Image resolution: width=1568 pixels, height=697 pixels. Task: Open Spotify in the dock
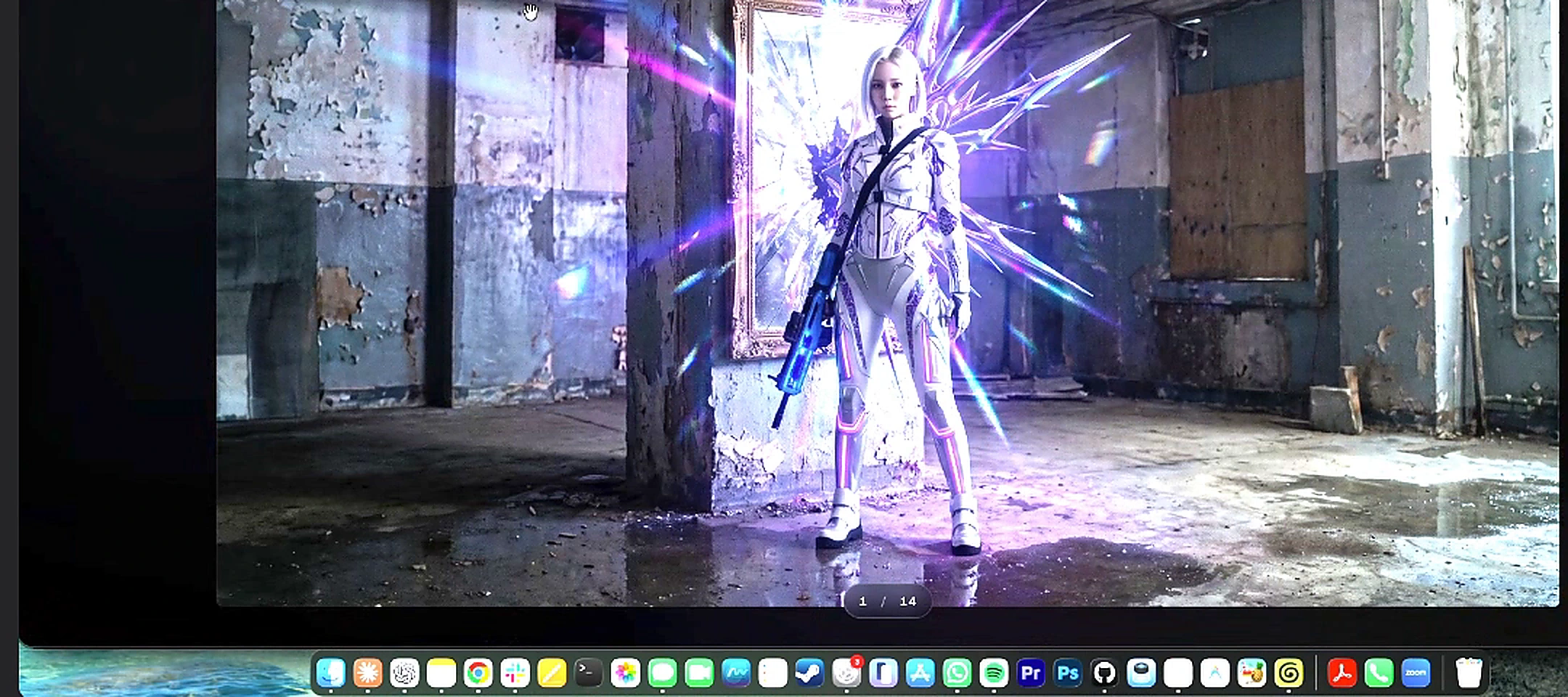tap(994, 673)
